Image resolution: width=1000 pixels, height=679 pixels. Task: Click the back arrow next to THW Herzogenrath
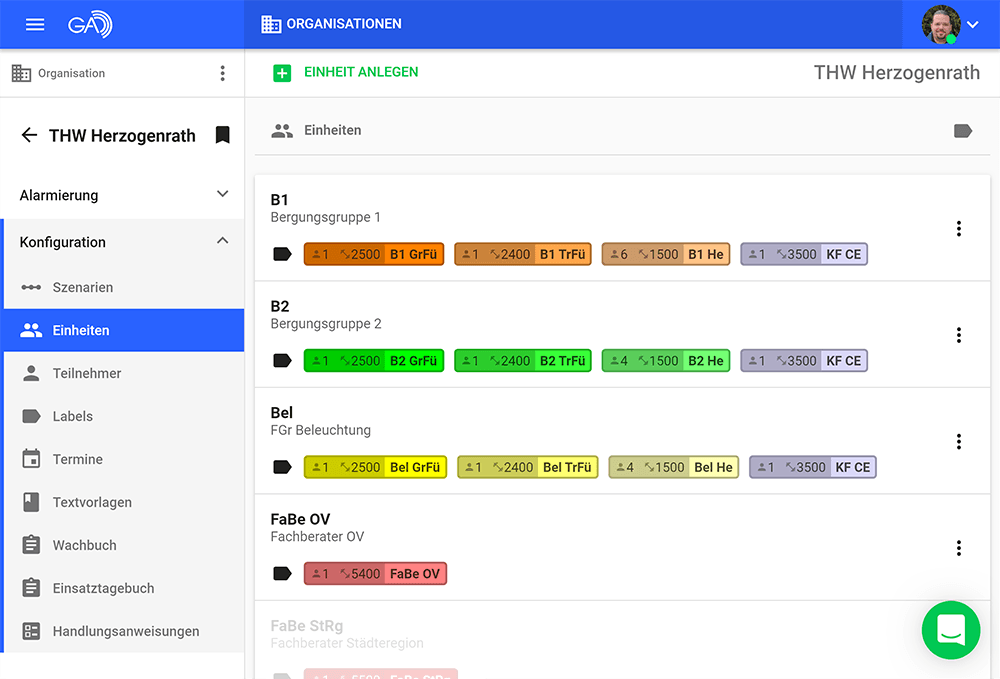click(29, 135)
